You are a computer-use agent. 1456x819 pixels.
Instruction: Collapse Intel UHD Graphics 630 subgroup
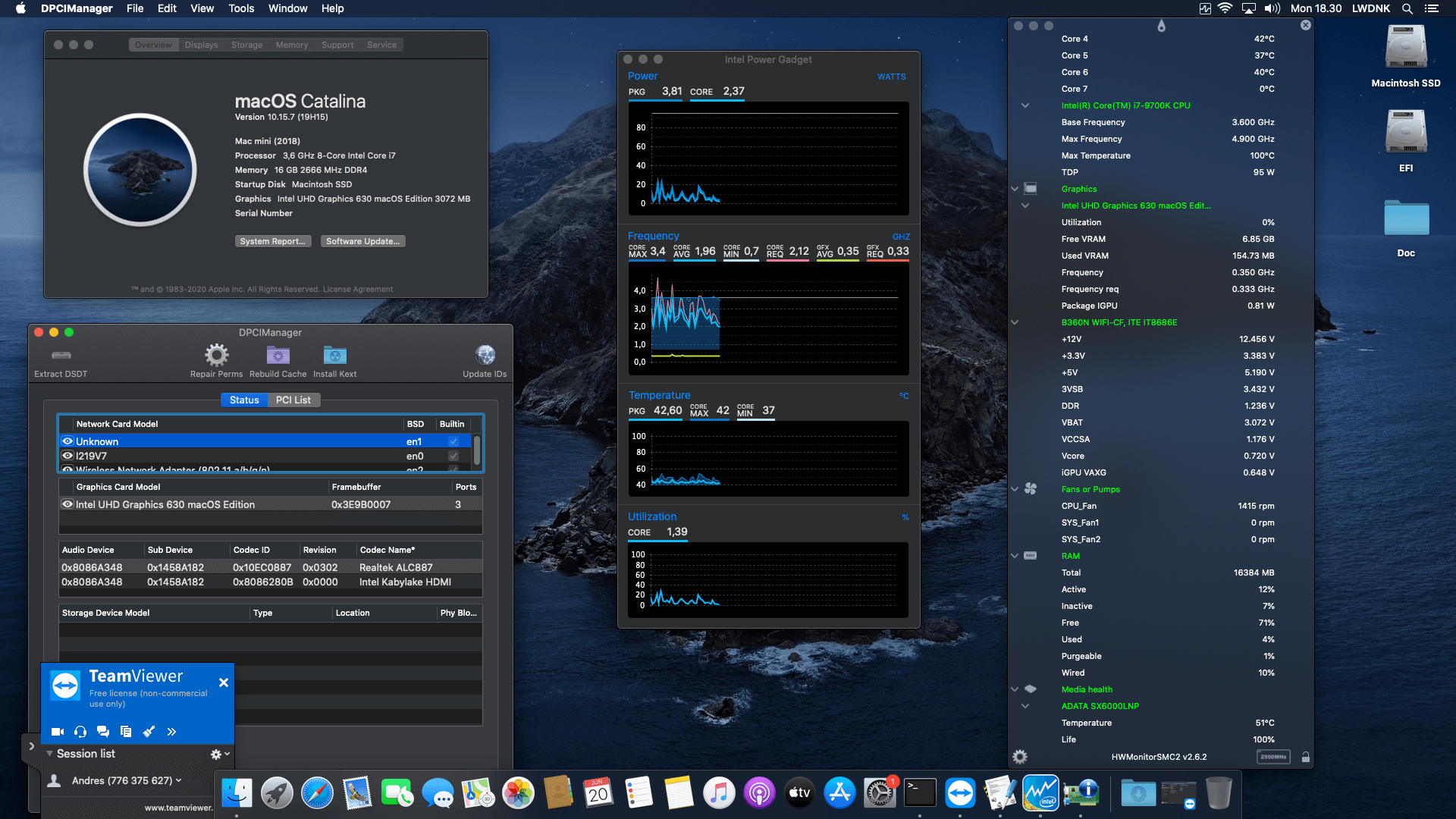(1025, 206)
